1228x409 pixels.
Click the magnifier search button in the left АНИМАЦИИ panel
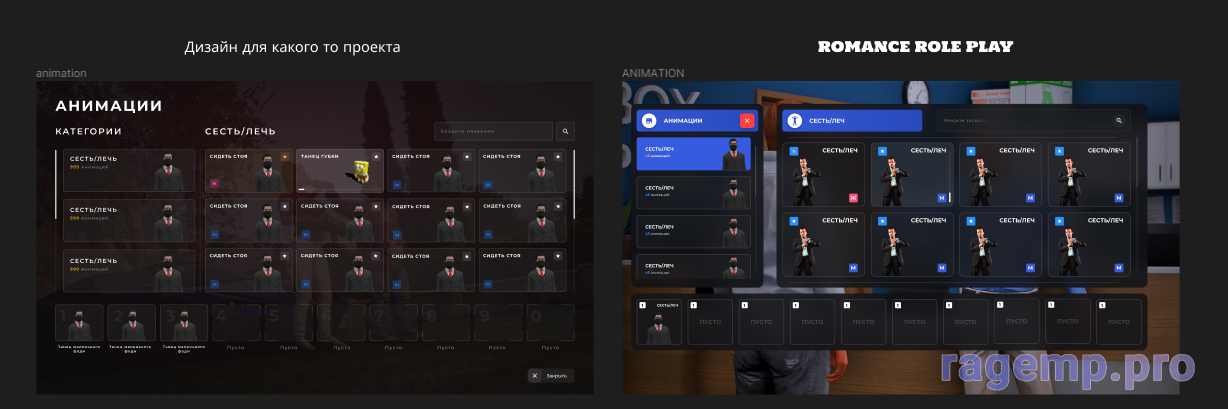[565, 131]
